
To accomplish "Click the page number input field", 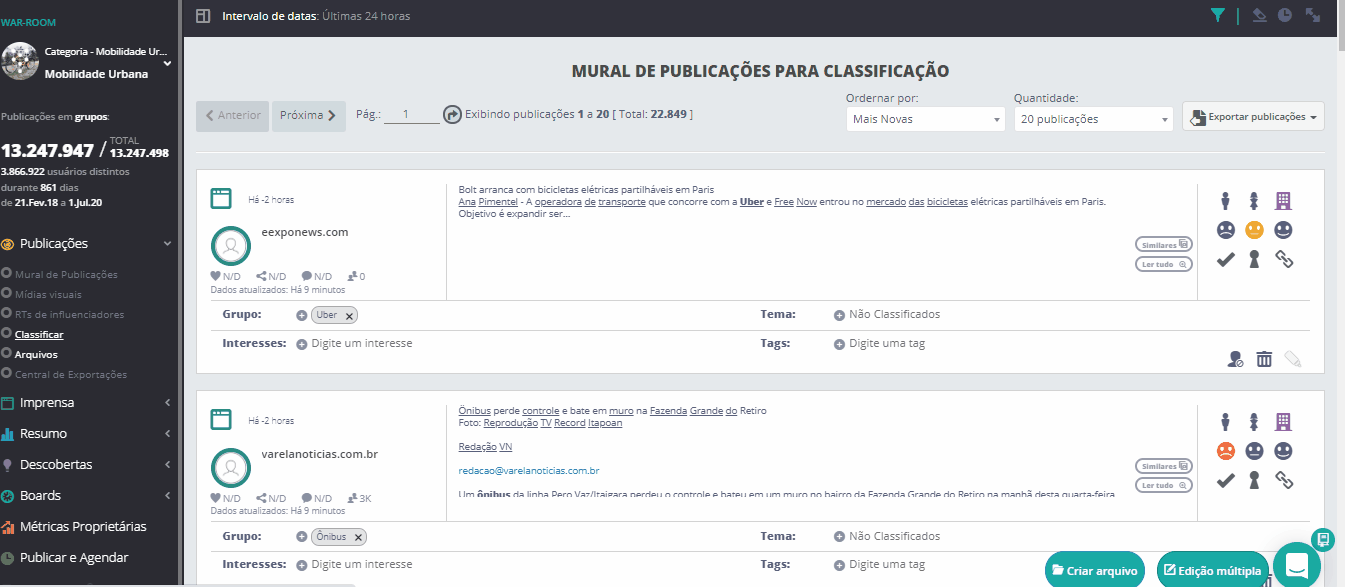I will pyautogui.click(x=410, y=115).
